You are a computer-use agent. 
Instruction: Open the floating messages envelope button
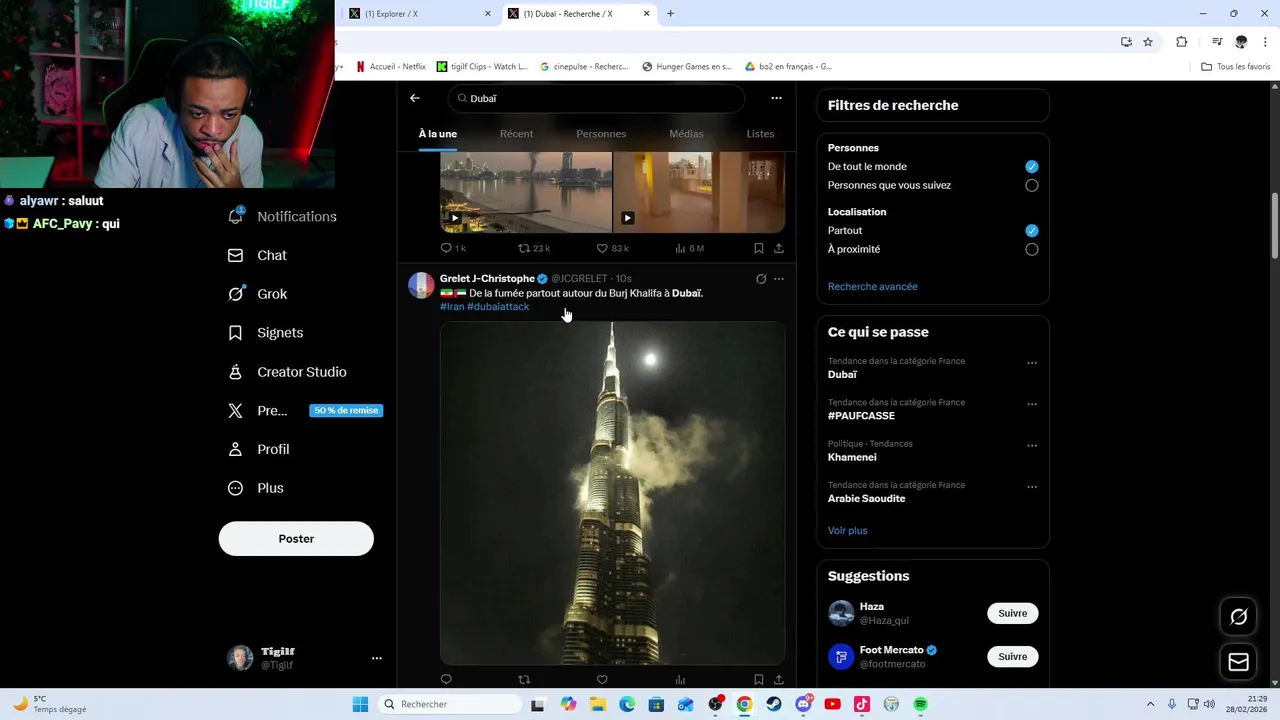pyautogui.click(x=1238, y=662)
